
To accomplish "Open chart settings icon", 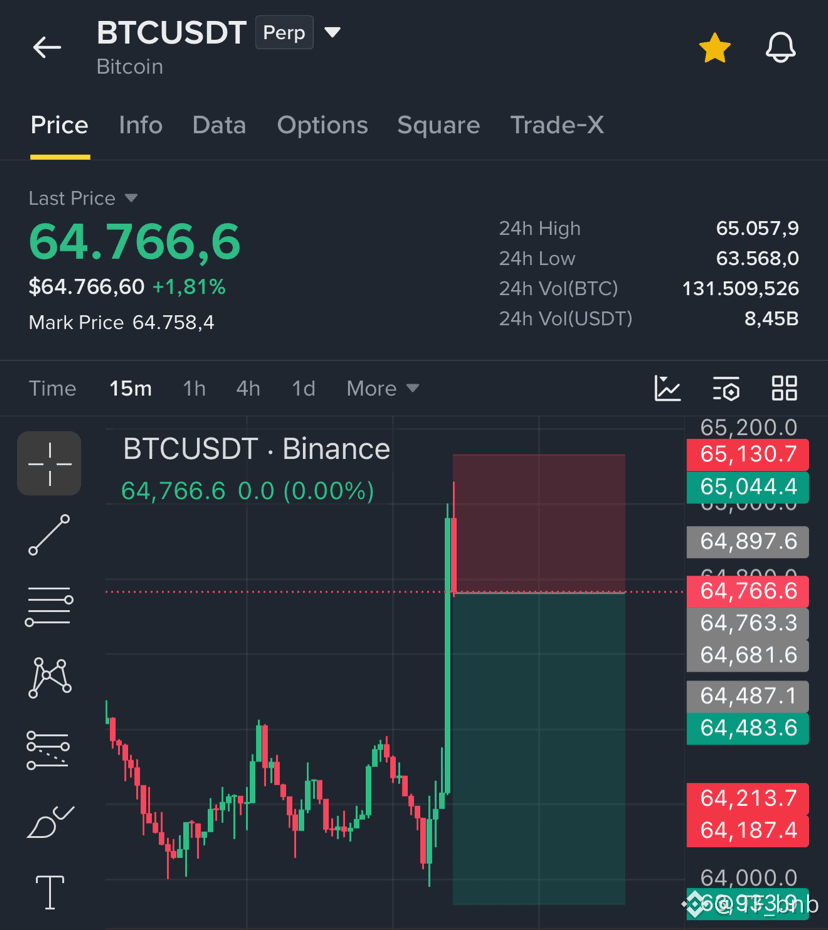I will pyautogui.click(x=726, y=388).
